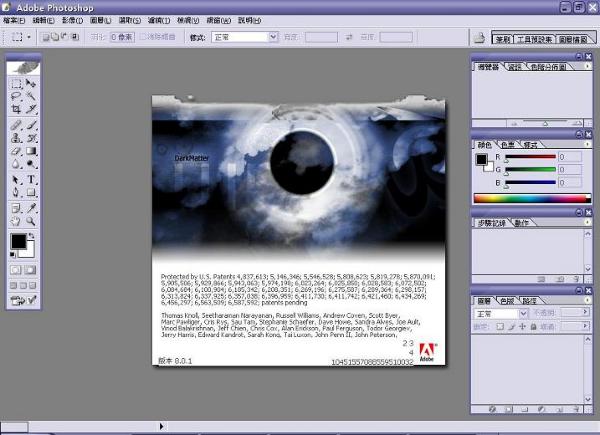Enable Add to Selection mode button
This screenshot has height=435, width=600.
tap(55, 37)
